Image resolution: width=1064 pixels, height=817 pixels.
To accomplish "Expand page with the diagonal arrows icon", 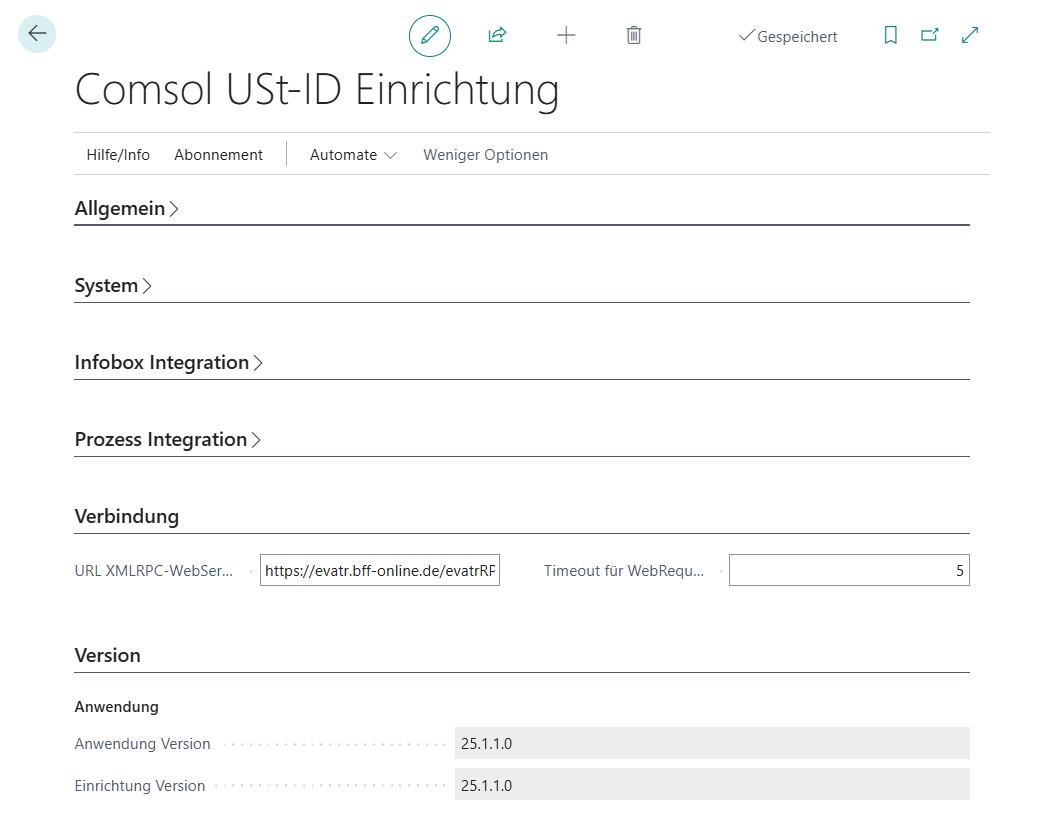I will (x=970, y=35).
